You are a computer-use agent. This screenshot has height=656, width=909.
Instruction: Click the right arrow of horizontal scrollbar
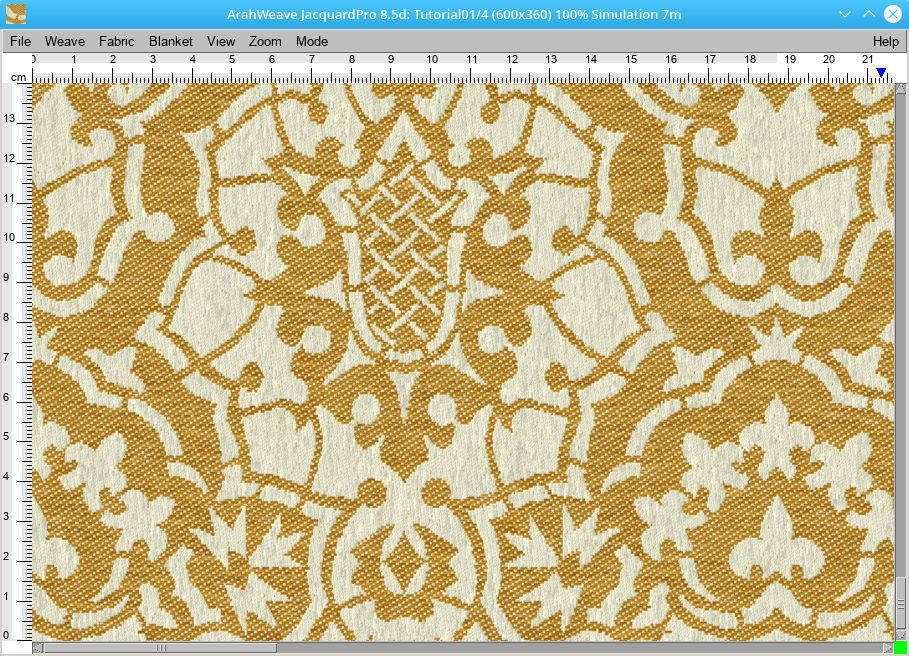coord(888,648)
